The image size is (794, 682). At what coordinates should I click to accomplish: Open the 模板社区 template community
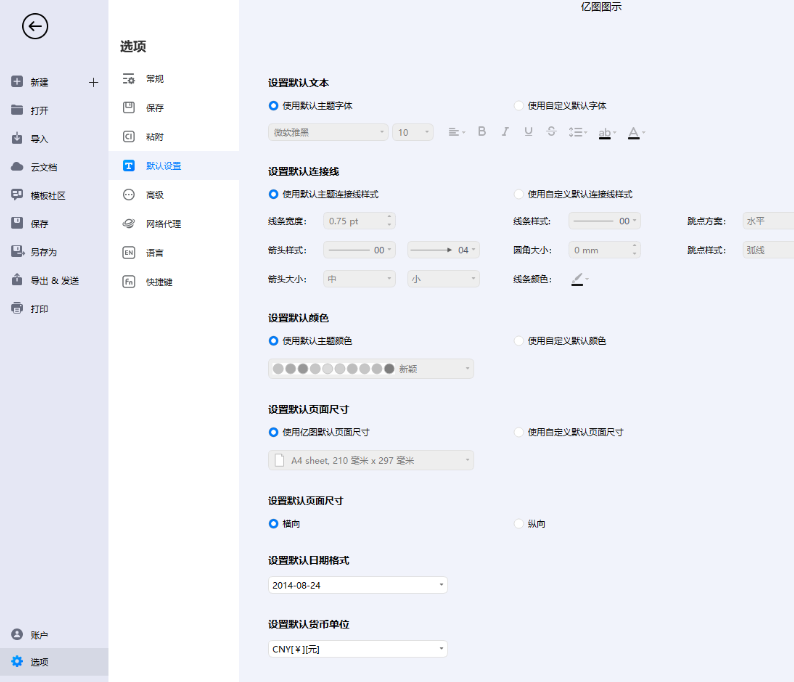47,195
